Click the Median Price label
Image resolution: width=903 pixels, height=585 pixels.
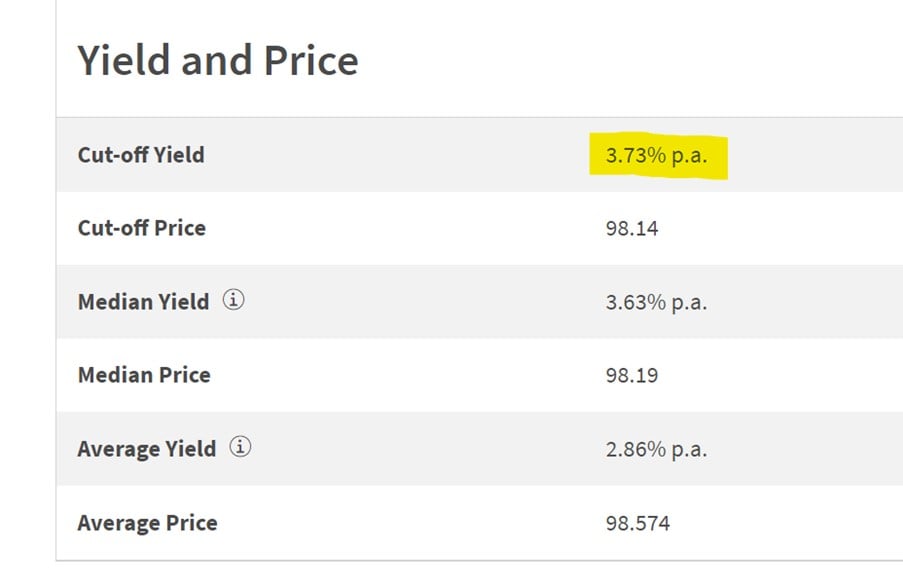pyautogui.click(x=144, y=375)
